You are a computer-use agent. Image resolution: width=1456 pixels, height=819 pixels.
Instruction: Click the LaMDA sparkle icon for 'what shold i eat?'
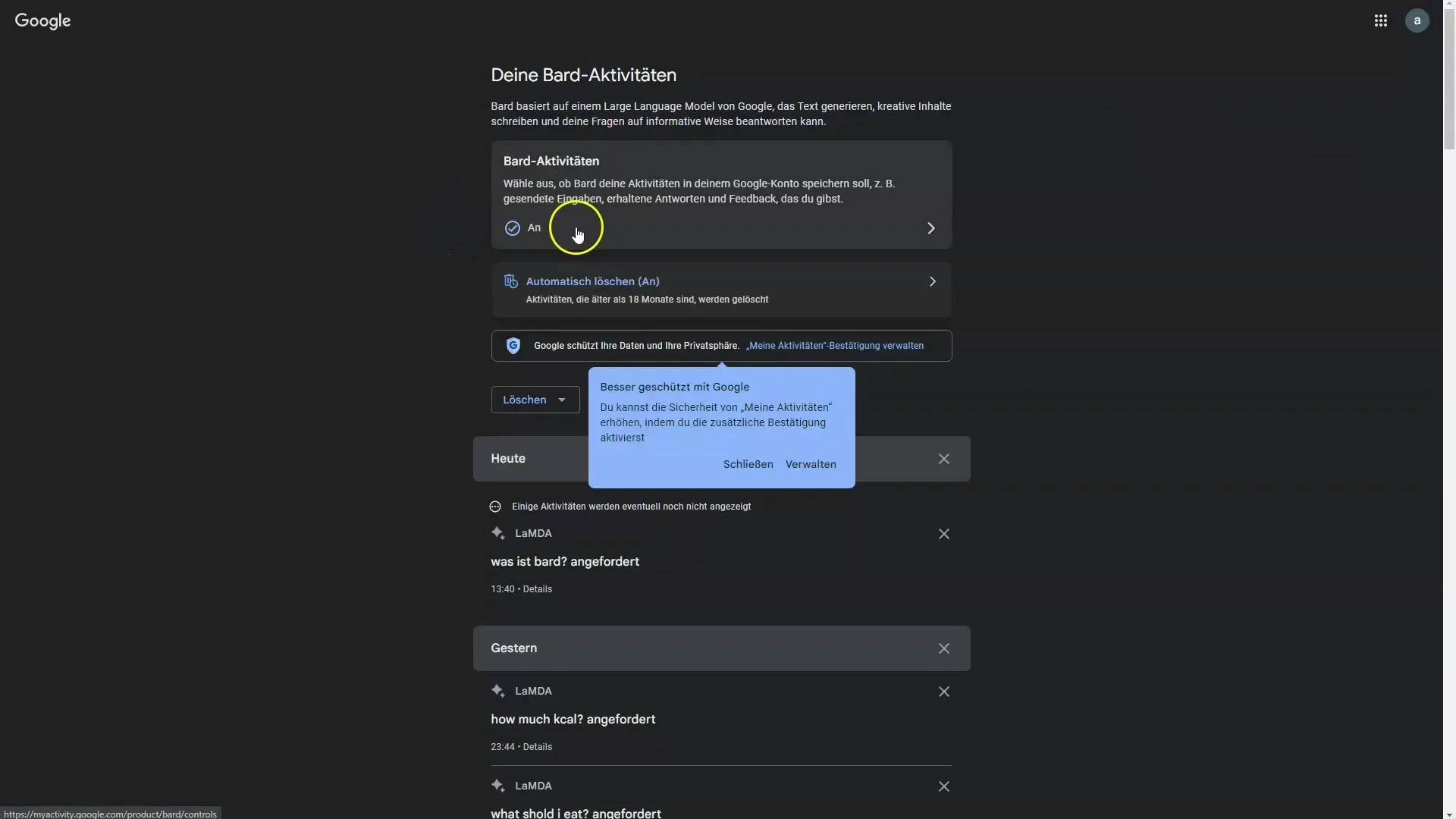coord(497,786)
